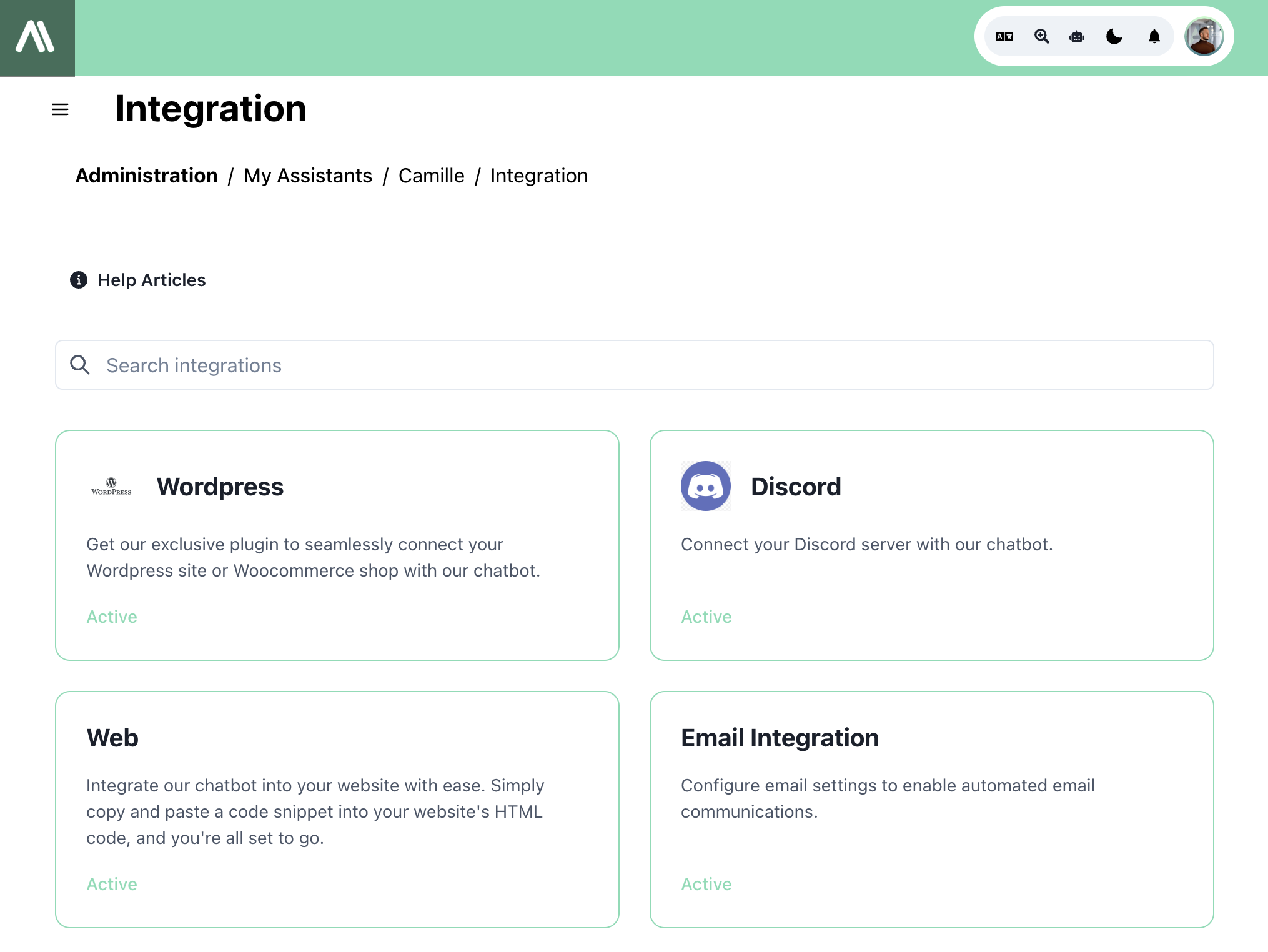Image resolution: width=1268 pixels, height=952 pixels.
Task: Click the hamburger menu icon
Action: pos(59,108)
